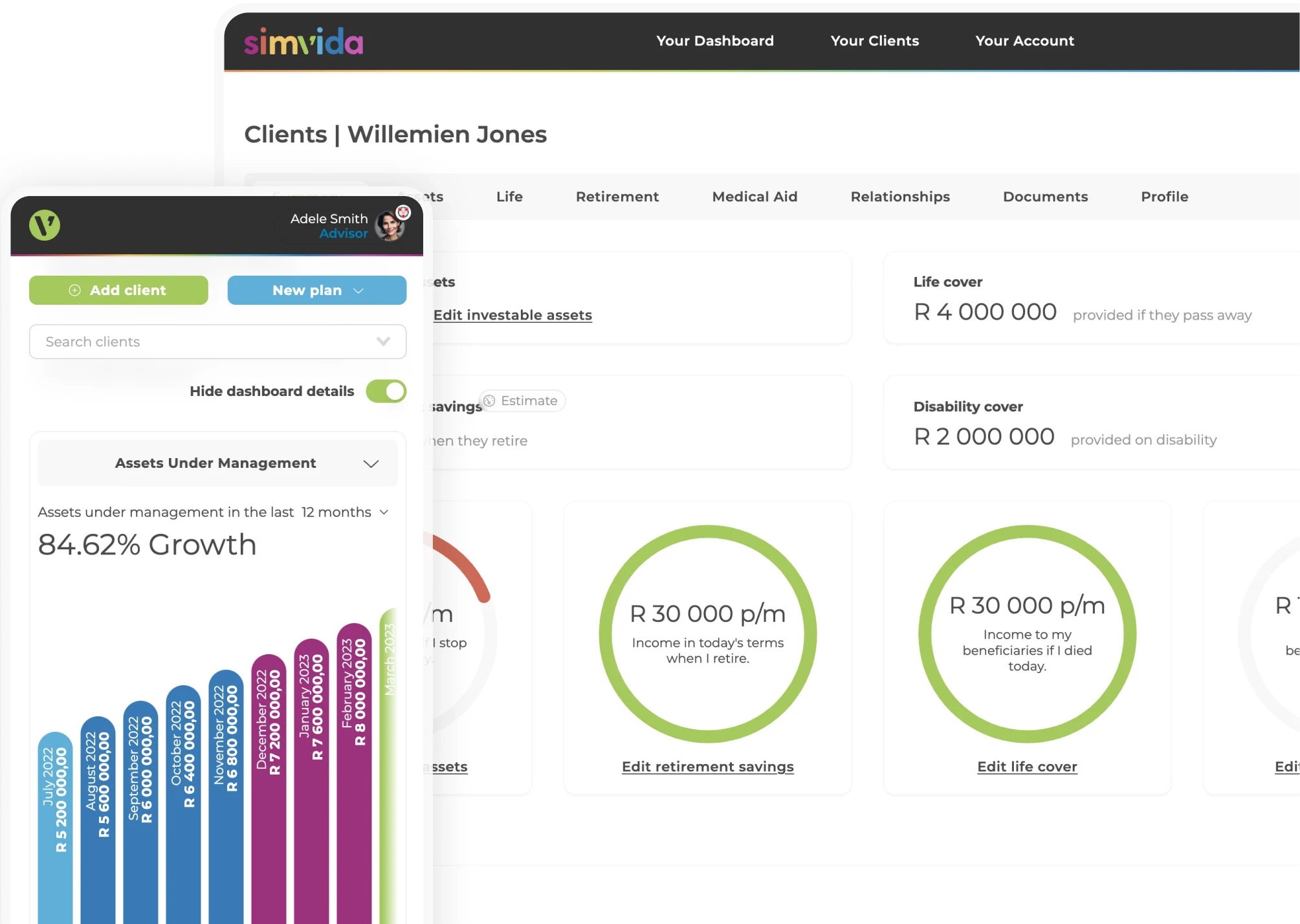1300x924 pixels.
Task: Click the Life cover R 4 000 000 amount
Action: pos(985,312)
